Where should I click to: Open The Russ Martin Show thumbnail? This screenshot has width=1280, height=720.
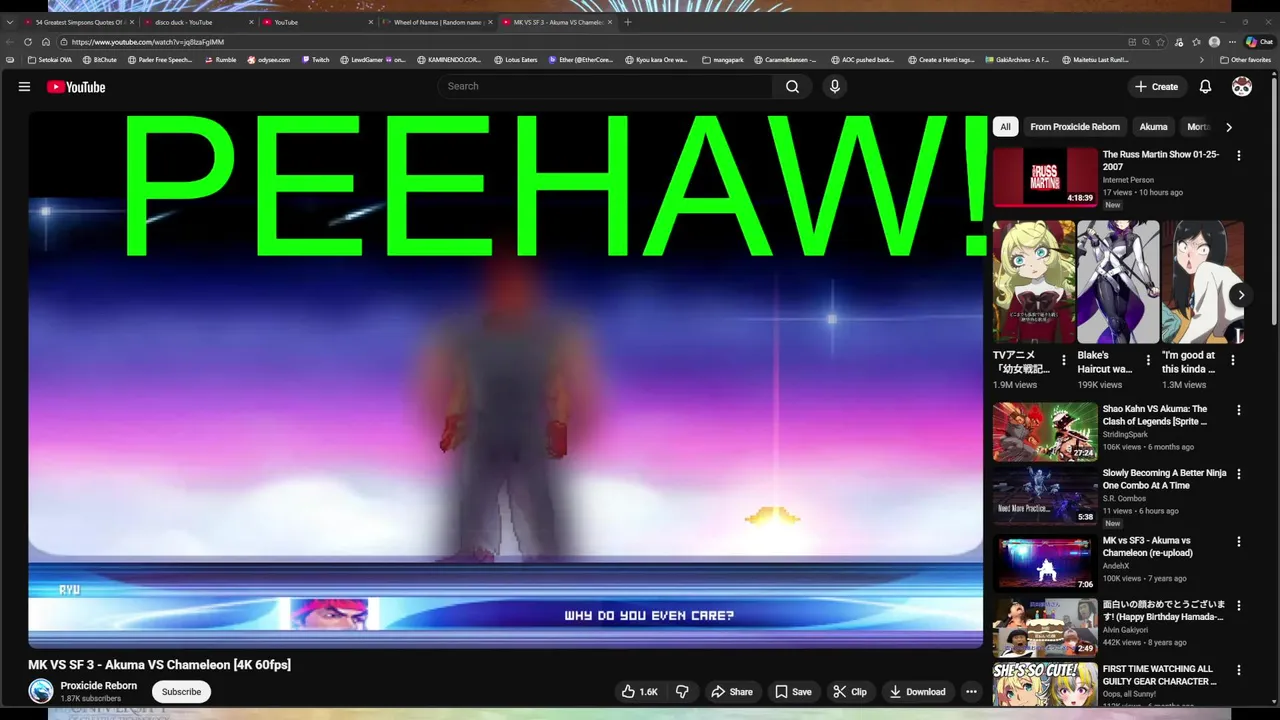coord(1045,177)
